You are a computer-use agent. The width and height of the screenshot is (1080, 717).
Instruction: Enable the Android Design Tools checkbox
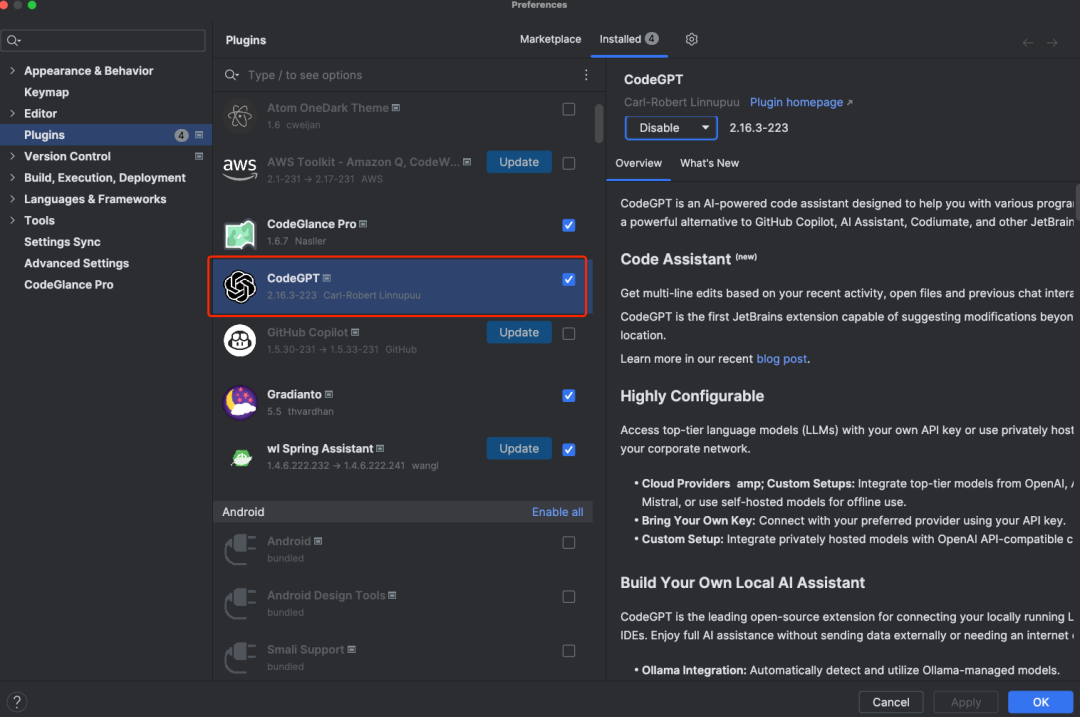pos(568,596)
